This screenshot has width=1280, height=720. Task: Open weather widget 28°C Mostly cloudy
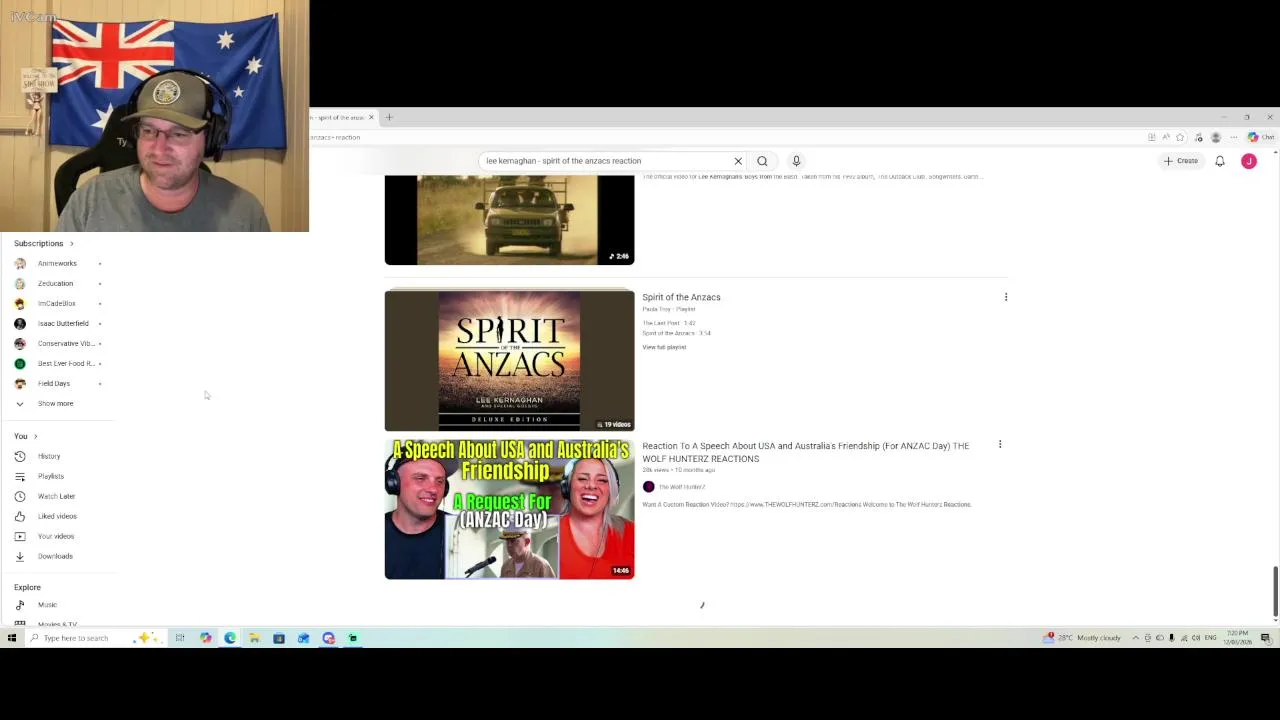click(x=1082, y=638)
